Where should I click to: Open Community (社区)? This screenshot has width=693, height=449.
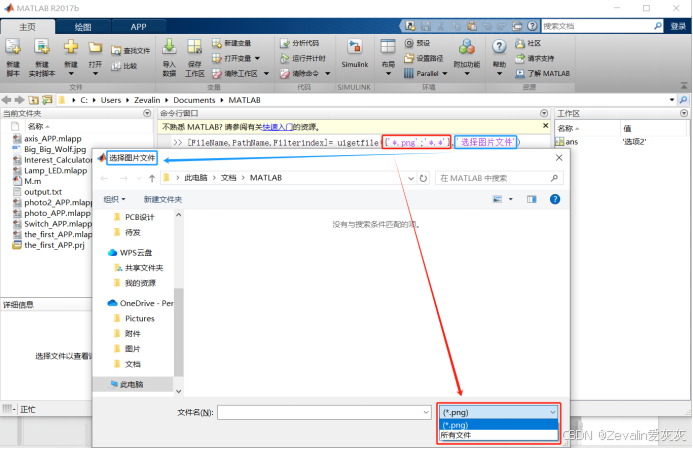pos(528,43)
